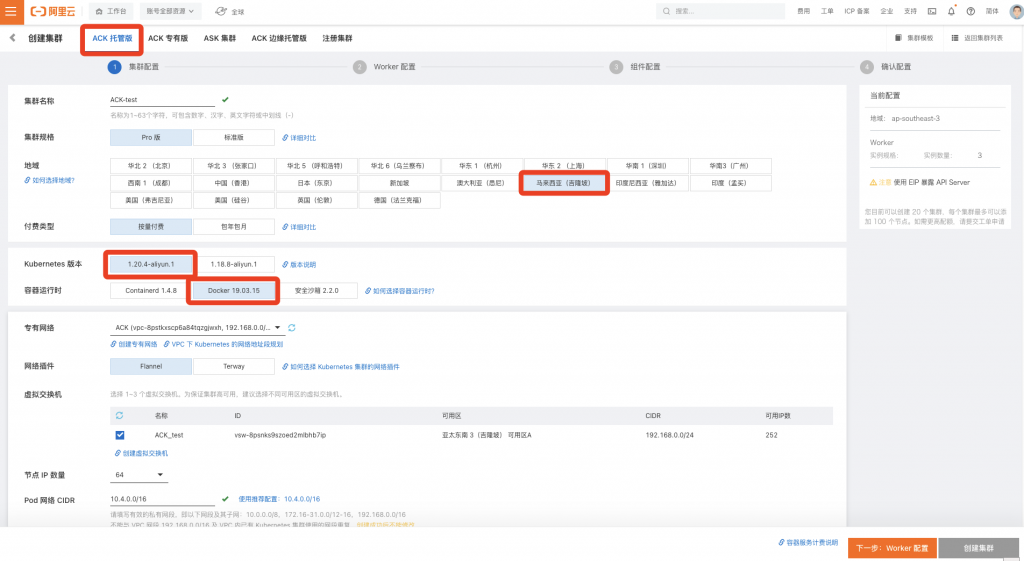This screenshot has width=1024, height=561.
Task: Open the hamburger navigation menu
Action: click(x=10, y=11)
